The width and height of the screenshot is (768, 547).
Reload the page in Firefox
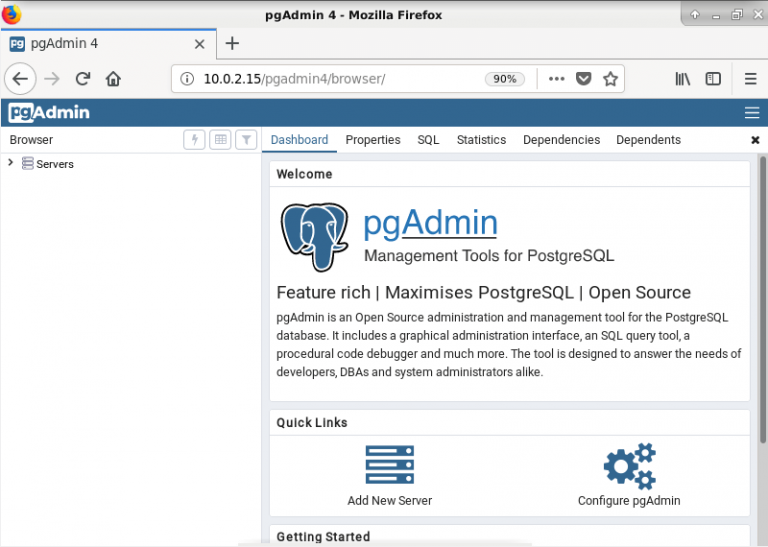[83, 79]
